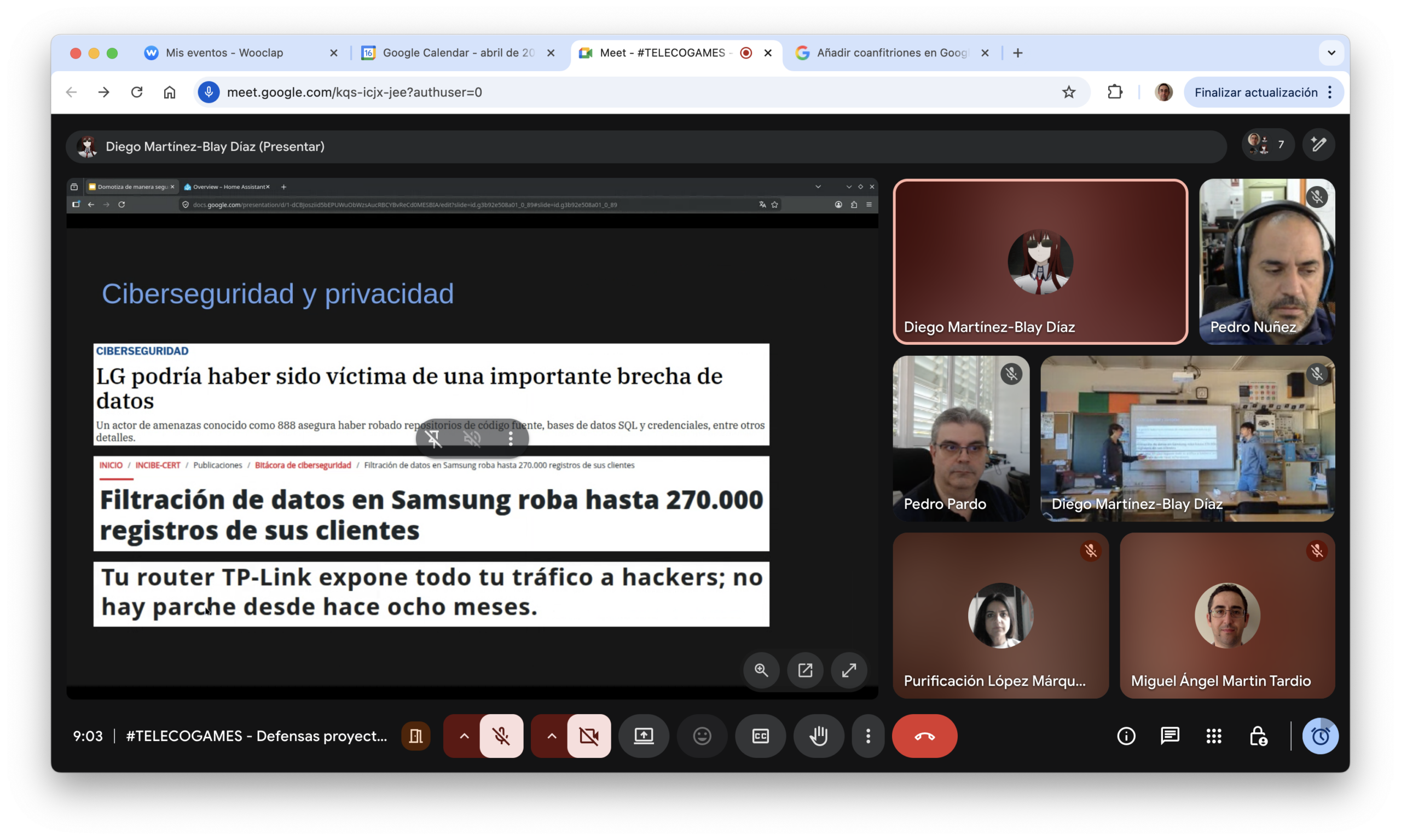This screenshot has width=1401, height=840.
Task: Open host controls lock icon
Action: pos(1257,736)
